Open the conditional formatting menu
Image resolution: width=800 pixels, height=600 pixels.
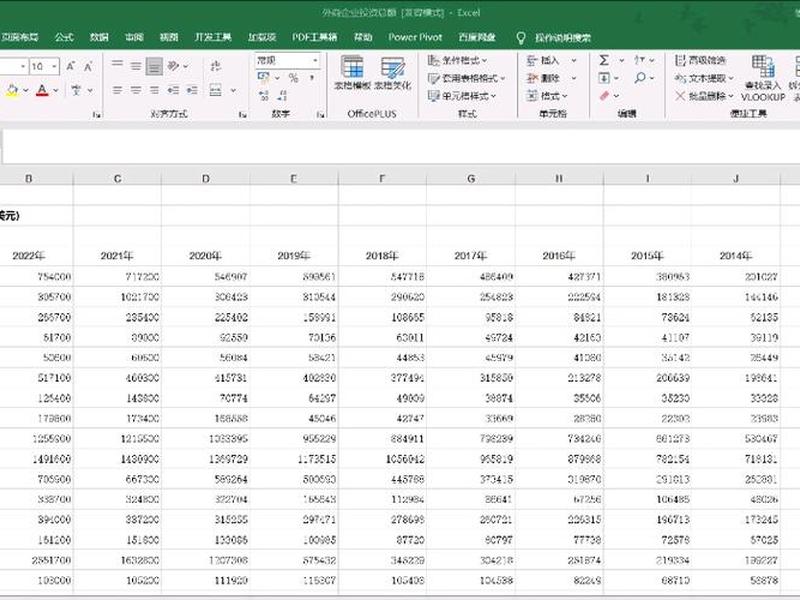click(457, 61)
